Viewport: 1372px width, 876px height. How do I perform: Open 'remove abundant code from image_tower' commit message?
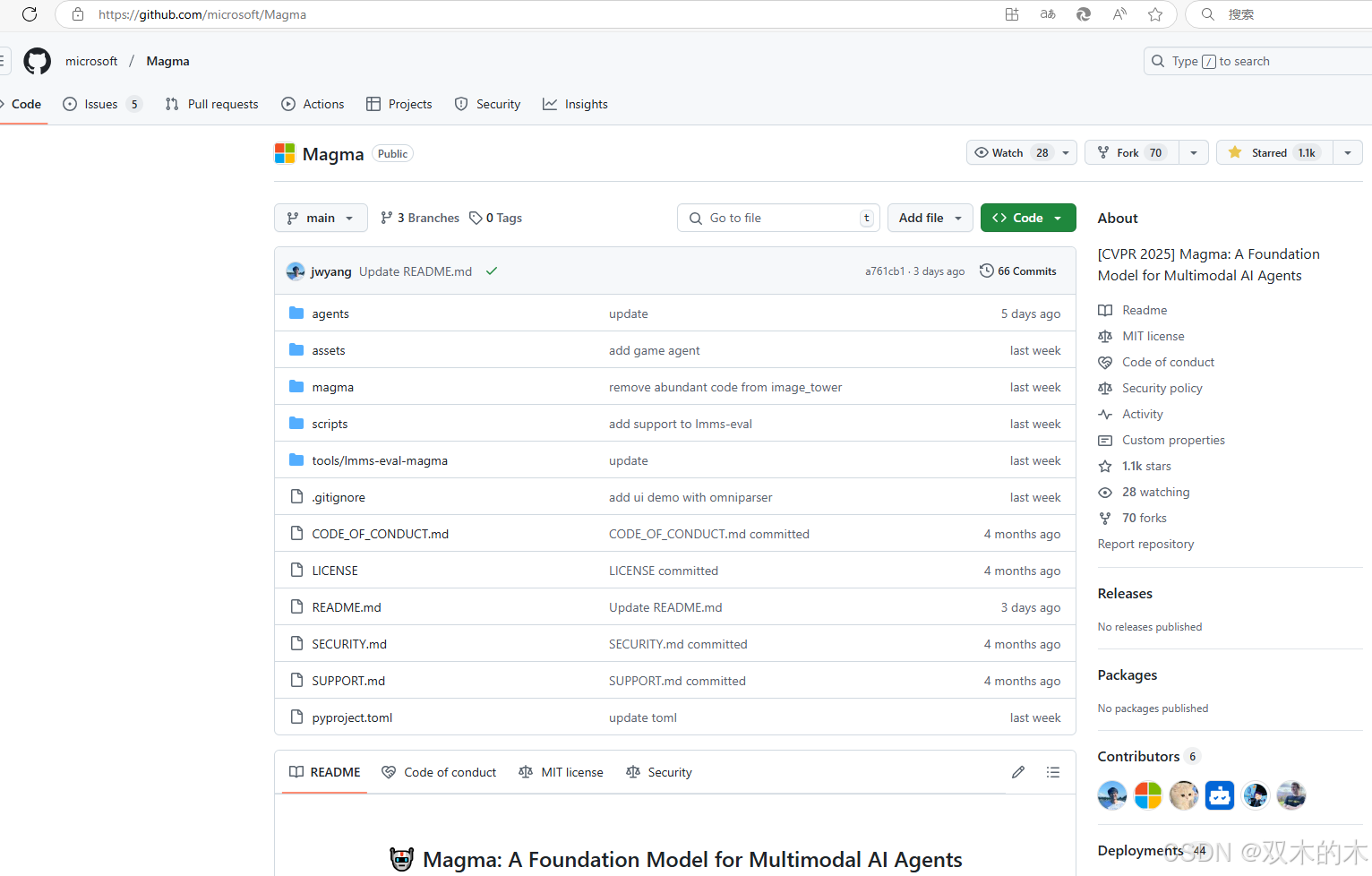pyautogui.click(x=725, y=387)
